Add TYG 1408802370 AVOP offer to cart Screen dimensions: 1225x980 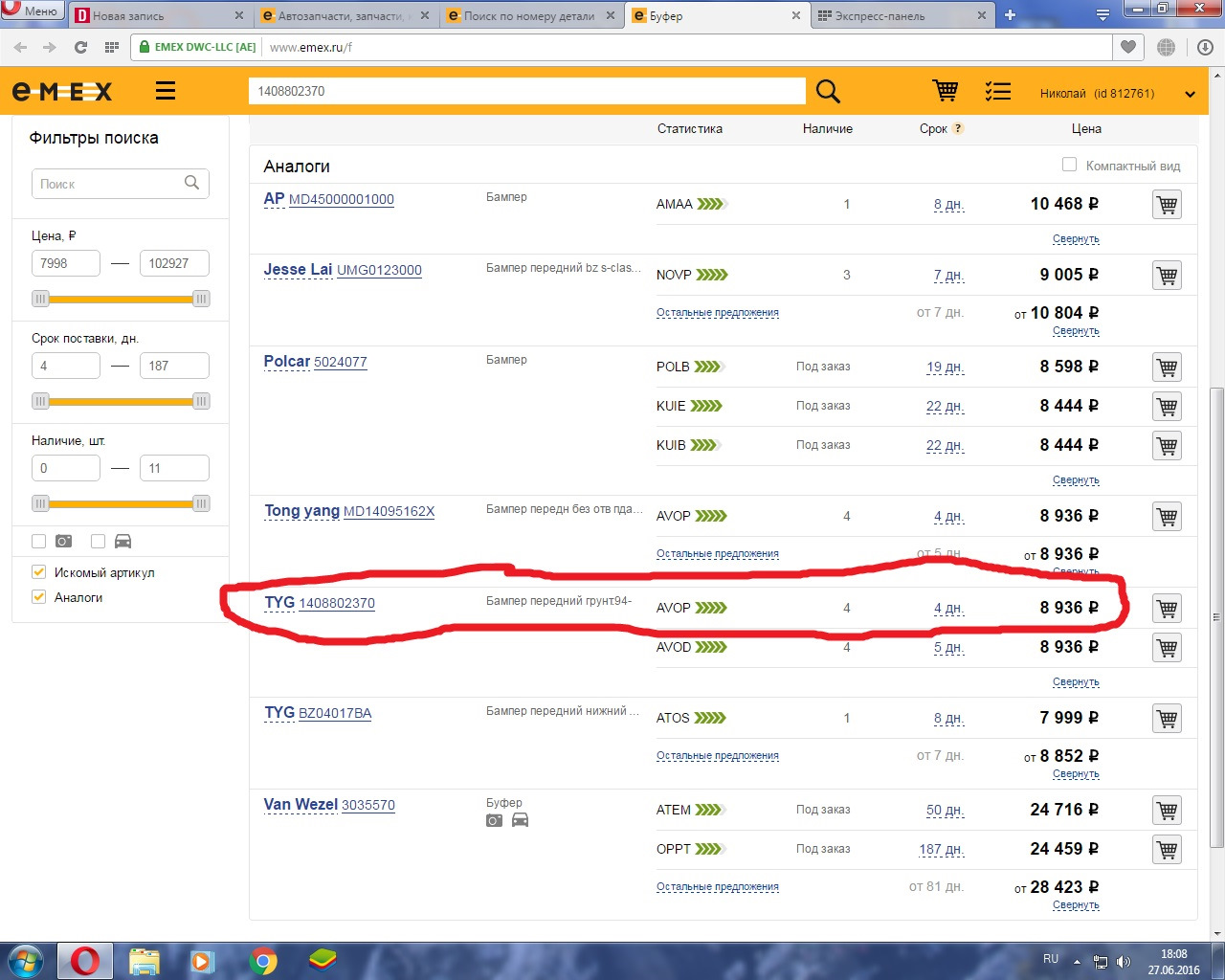tap(1168, 609)
